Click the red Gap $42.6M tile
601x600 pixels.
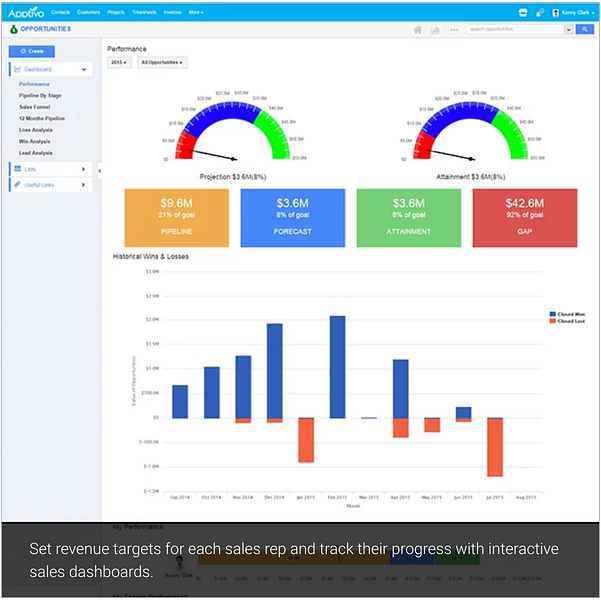[525, 218]
